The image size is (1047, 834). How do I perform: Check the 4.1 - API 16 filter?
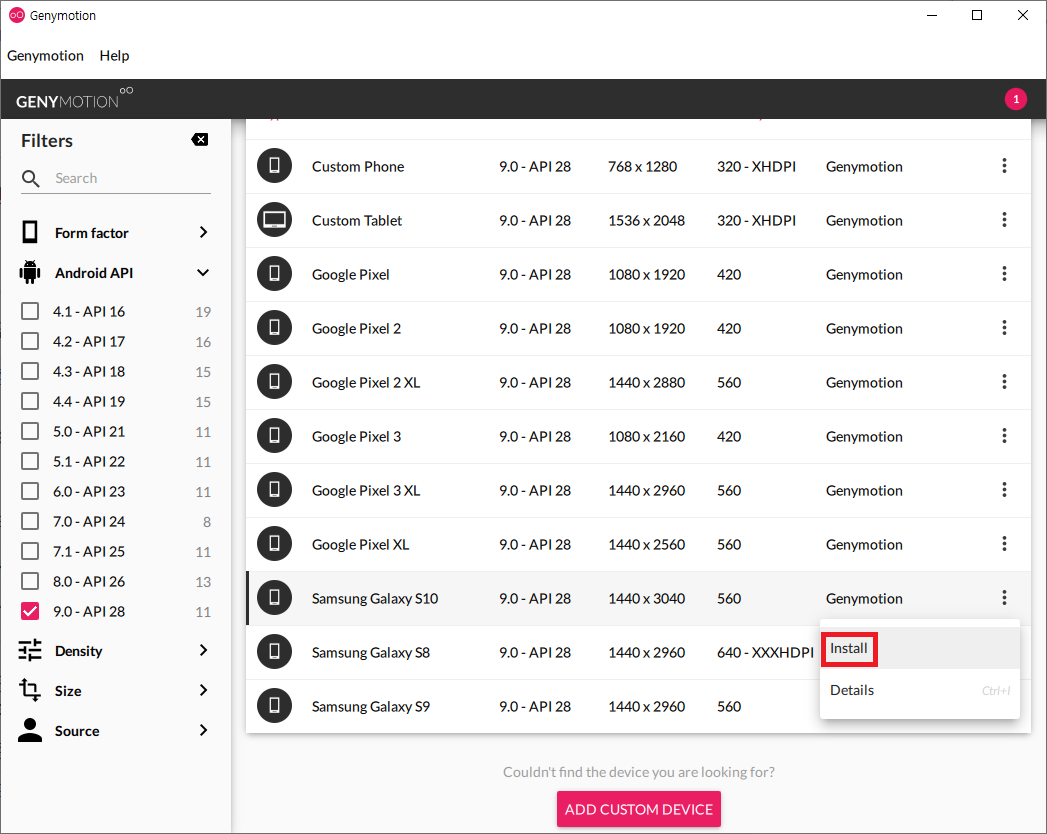point(30,311)
